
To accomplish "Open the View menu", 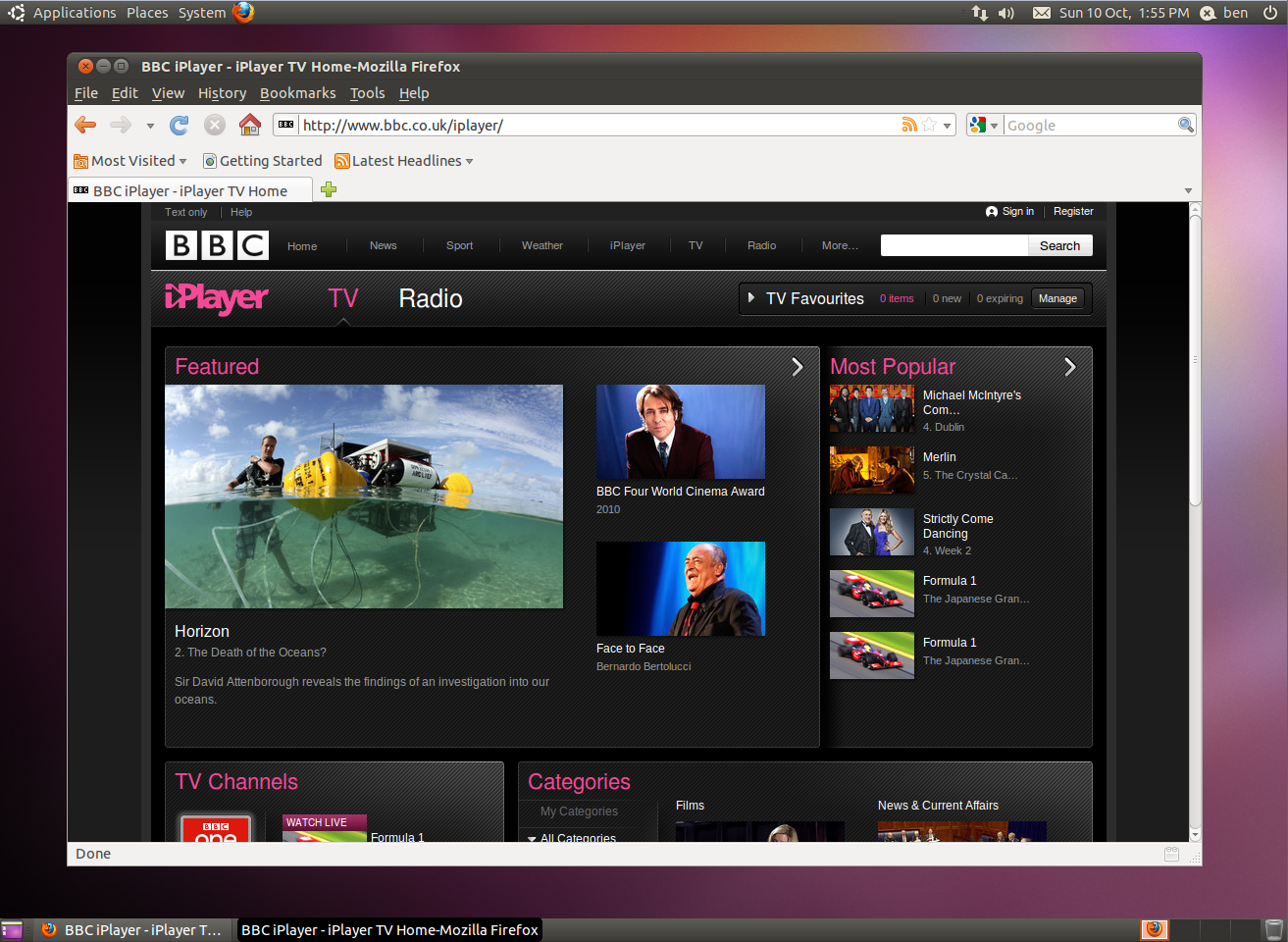I will [168, 93].
